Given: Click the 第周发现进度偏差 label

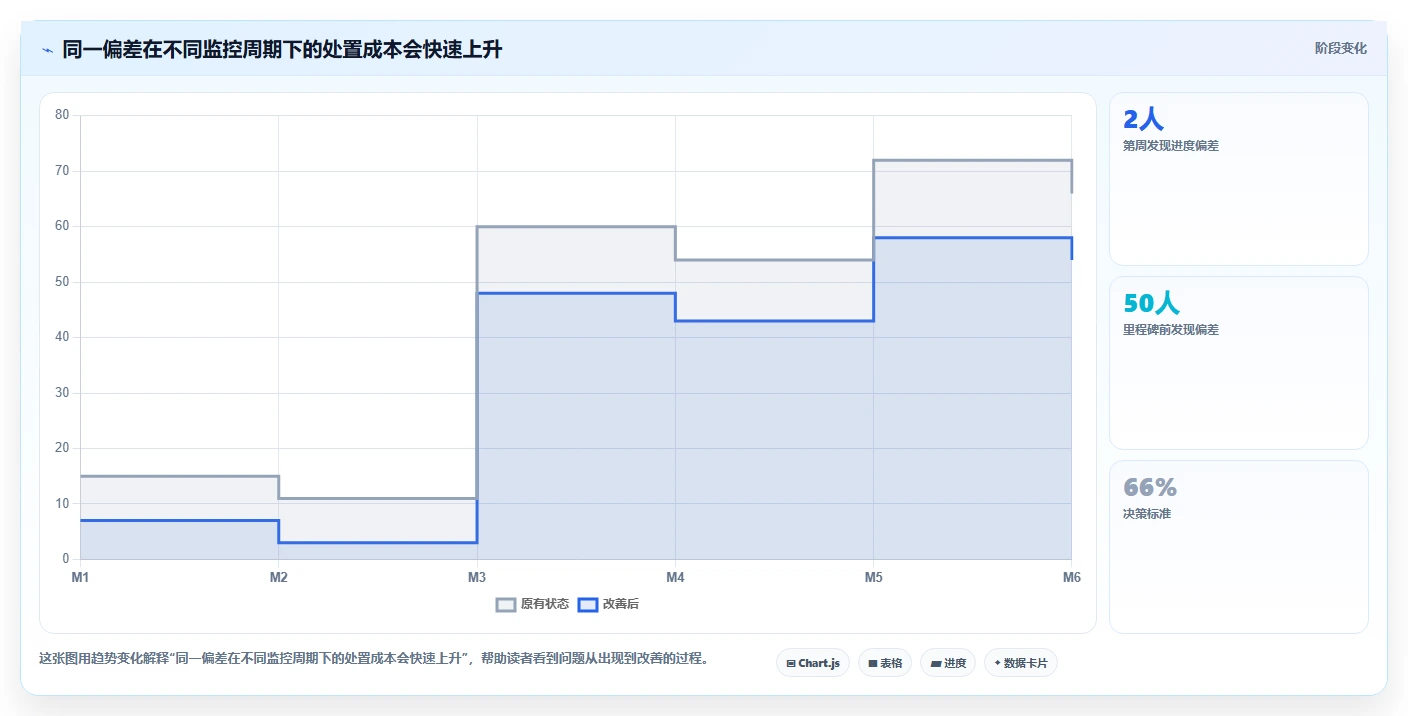Looking at the screenshot, I should tap(1171, 146).
